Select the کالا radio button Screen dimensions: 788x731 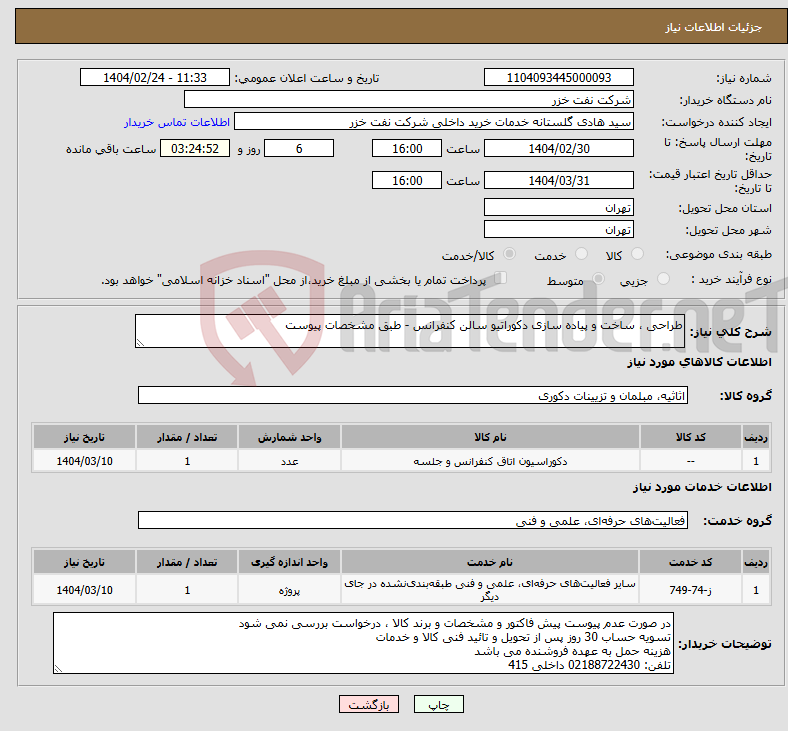[637, 254]
